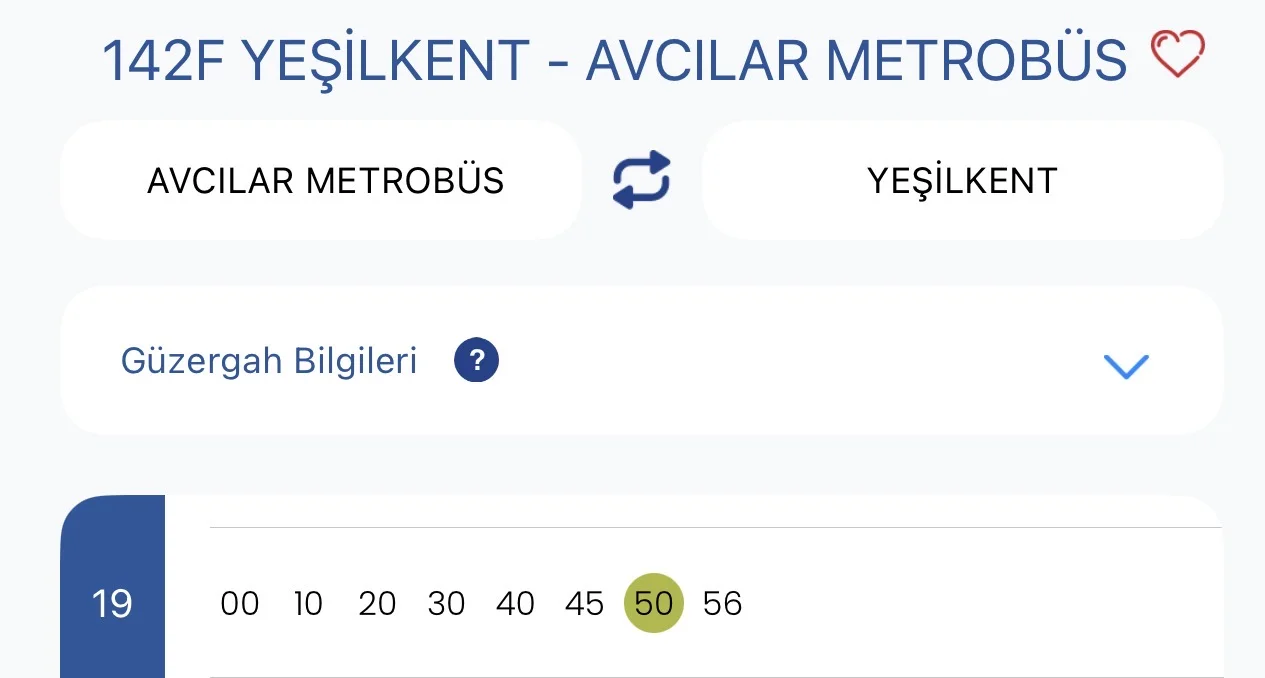1265x678 pixels.
Task: Expand the Güzergah Bilgileri chevron
Action: 1126,366
